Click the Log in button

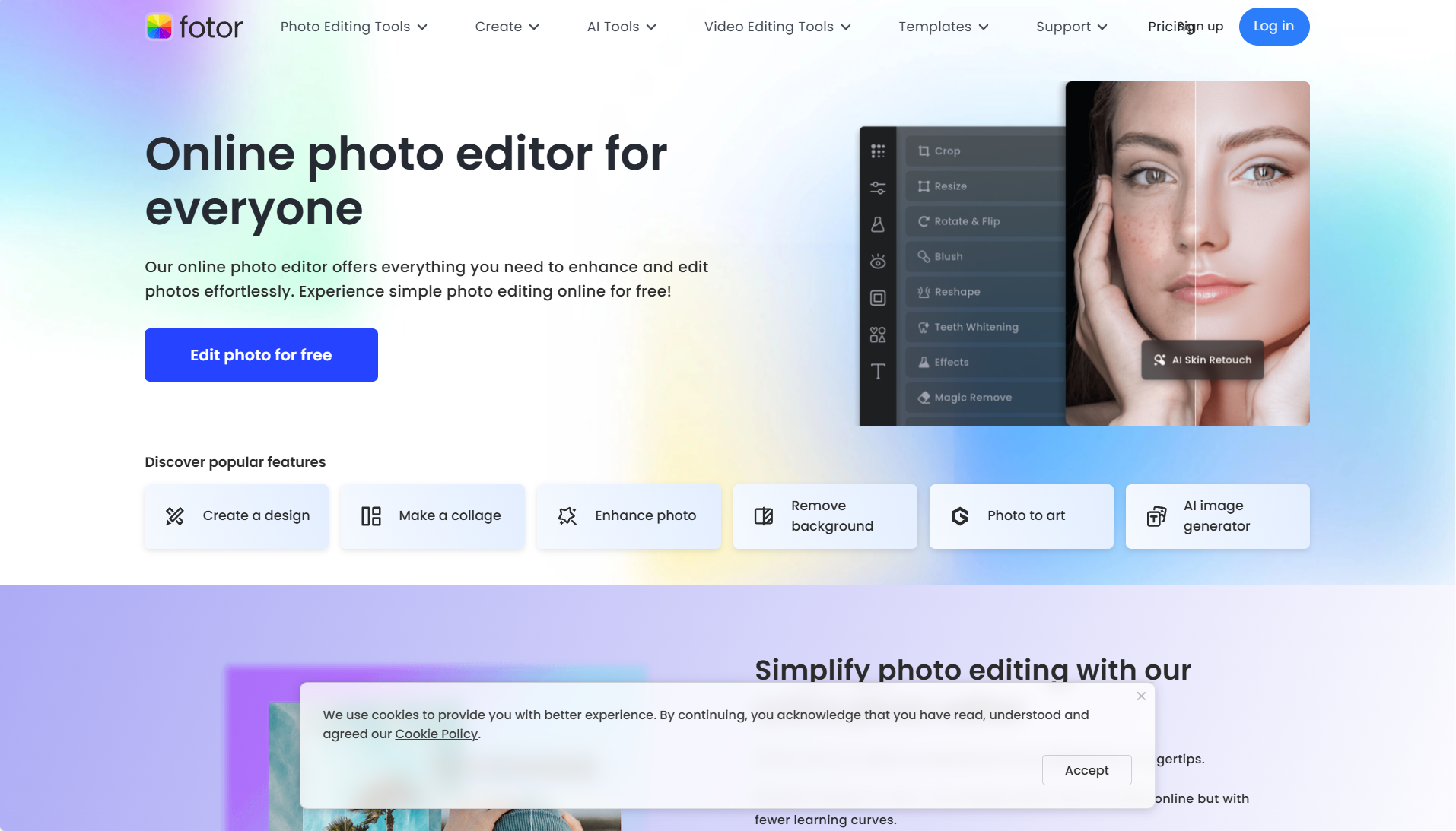(x=1273, y=27)
